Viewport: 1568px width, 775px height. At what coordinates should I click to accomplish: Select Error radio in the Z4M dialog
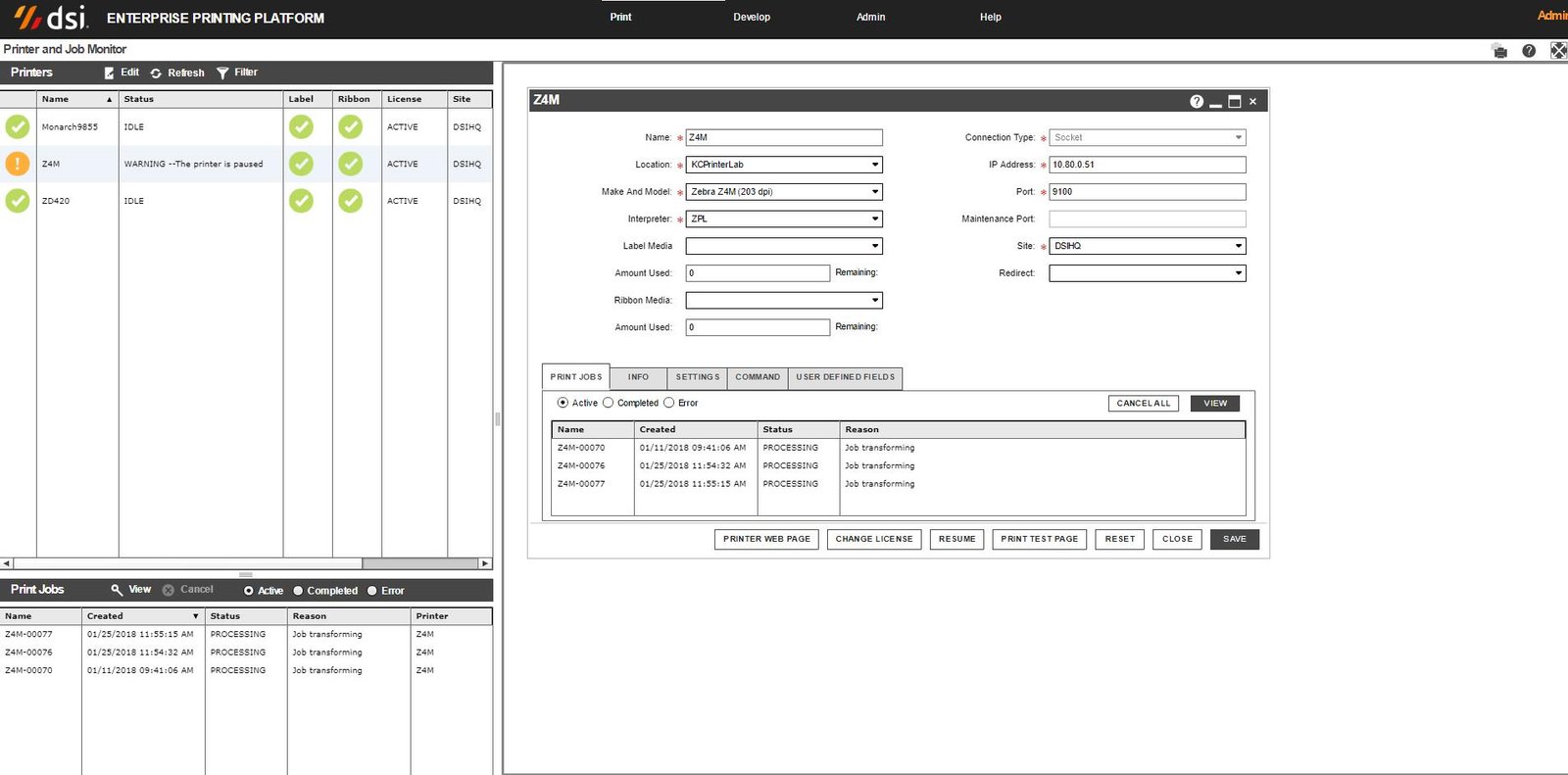(x=669, y=403)
